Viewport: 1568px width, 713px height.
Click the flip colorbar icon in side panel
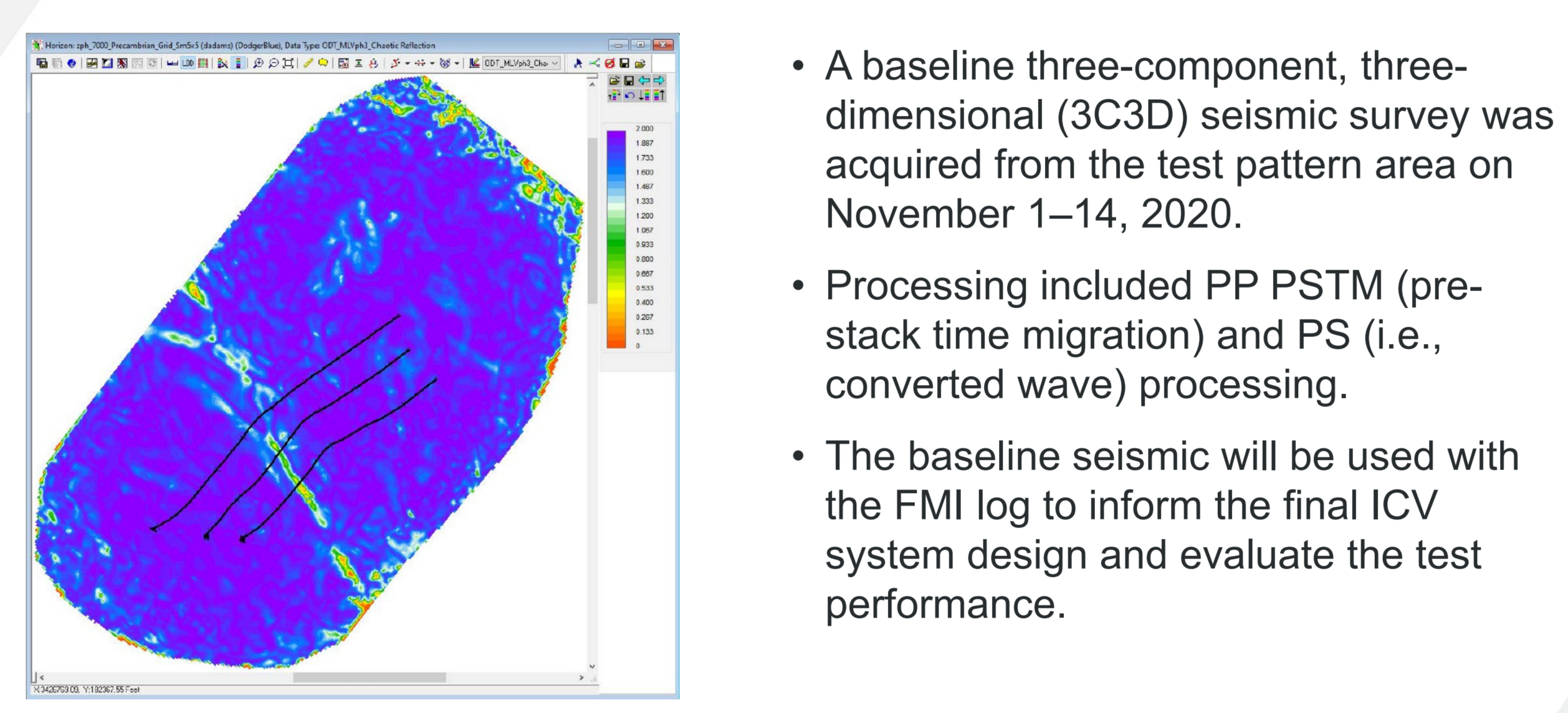614,95
